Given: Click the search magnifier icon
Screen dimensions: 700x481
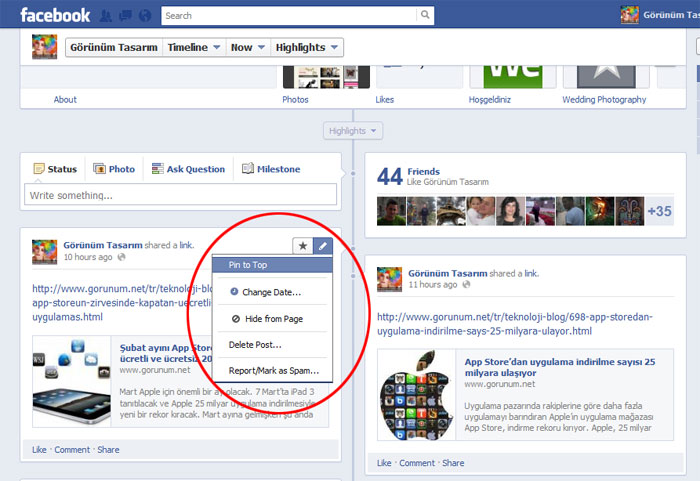Looking at the screenshot, I should [x=425, y=15].
